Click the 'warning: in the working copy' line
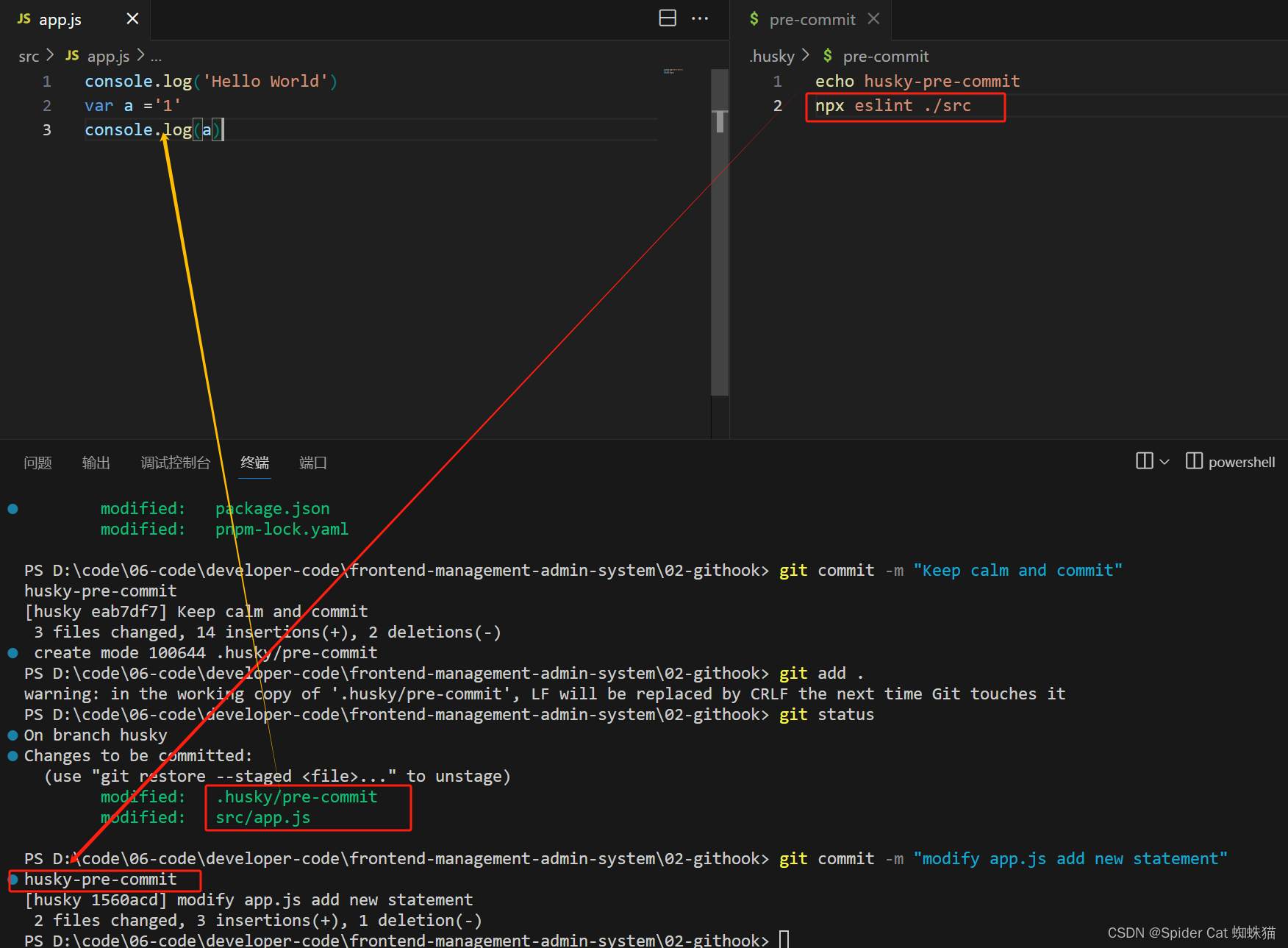Viewport: 1288px width, 948px height. coord(545,694)
